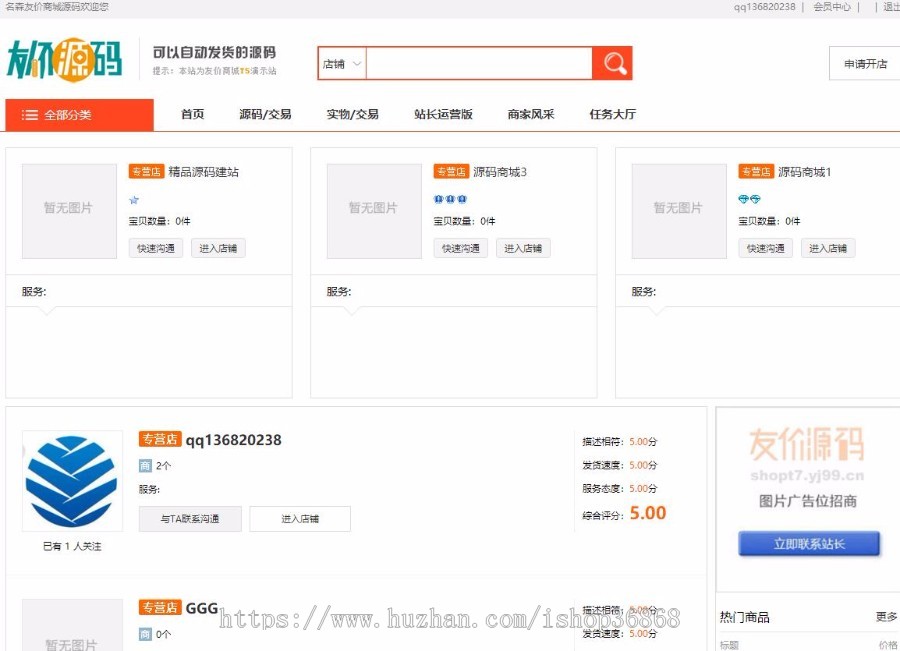
Task: Open 更多 link in 热门商品
Action: [886, 617]
